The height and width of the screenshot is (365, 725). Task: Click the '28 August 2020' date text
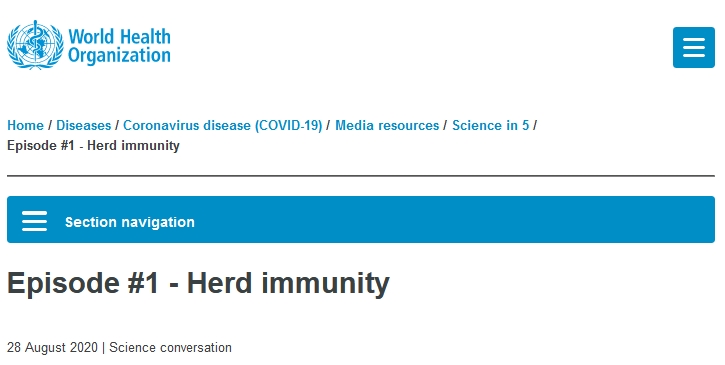52,347
